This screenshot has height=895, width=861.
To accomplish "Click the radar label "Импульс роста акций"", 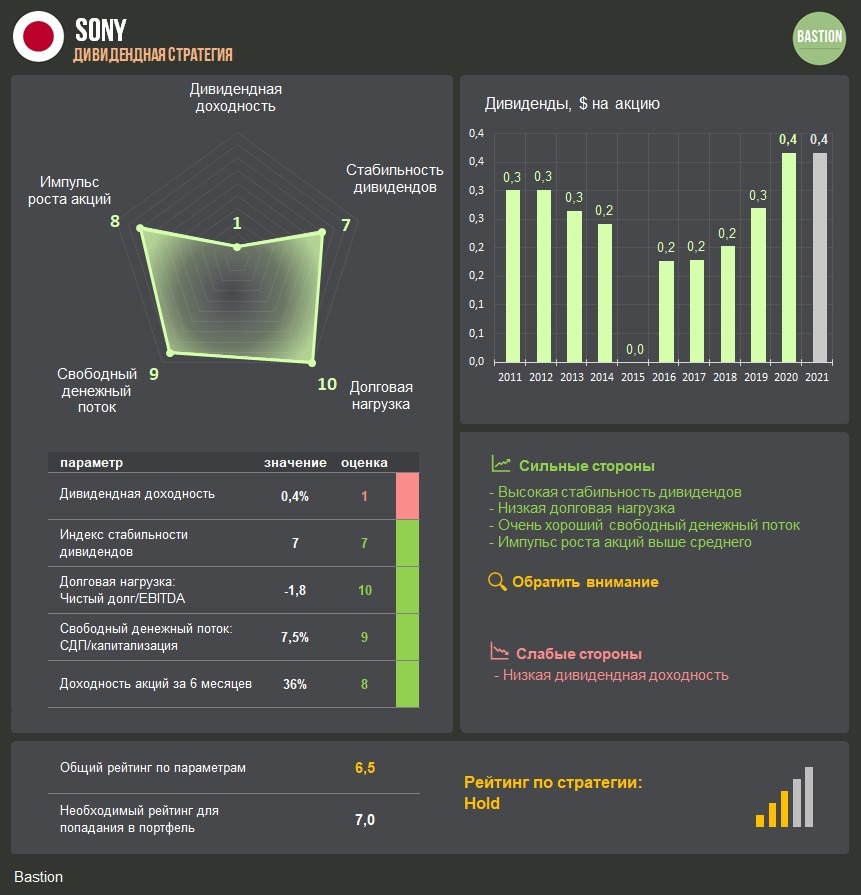I will tap(69, 190).
